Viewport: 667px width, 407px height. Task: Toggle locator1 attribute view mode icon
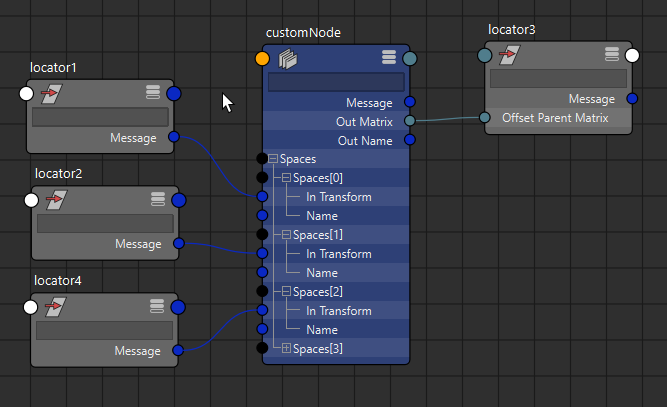(x=153, y=93)
